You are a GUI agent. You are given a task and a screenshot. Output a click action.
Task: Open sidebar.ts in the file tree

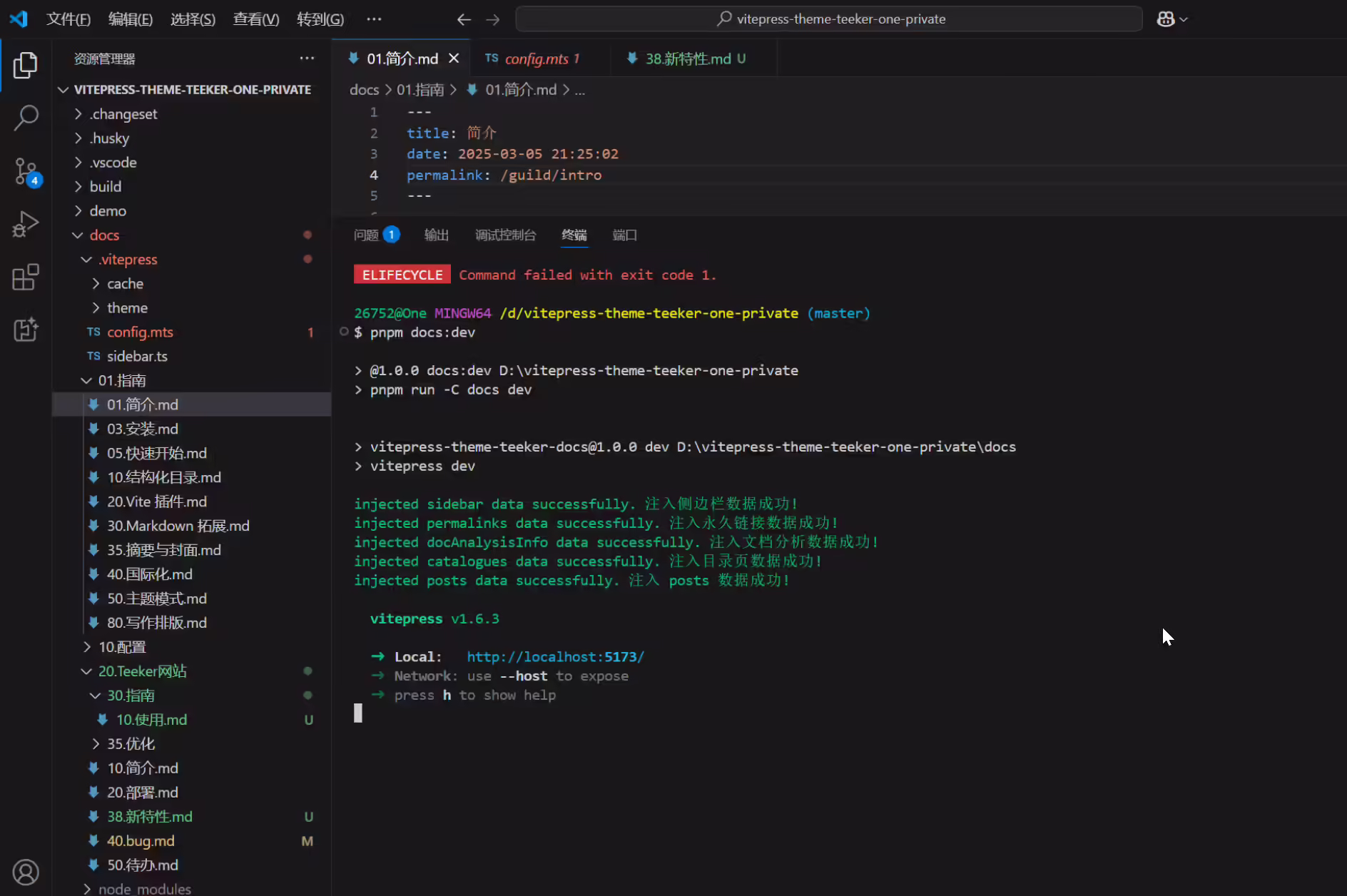[x=191, y=356]
